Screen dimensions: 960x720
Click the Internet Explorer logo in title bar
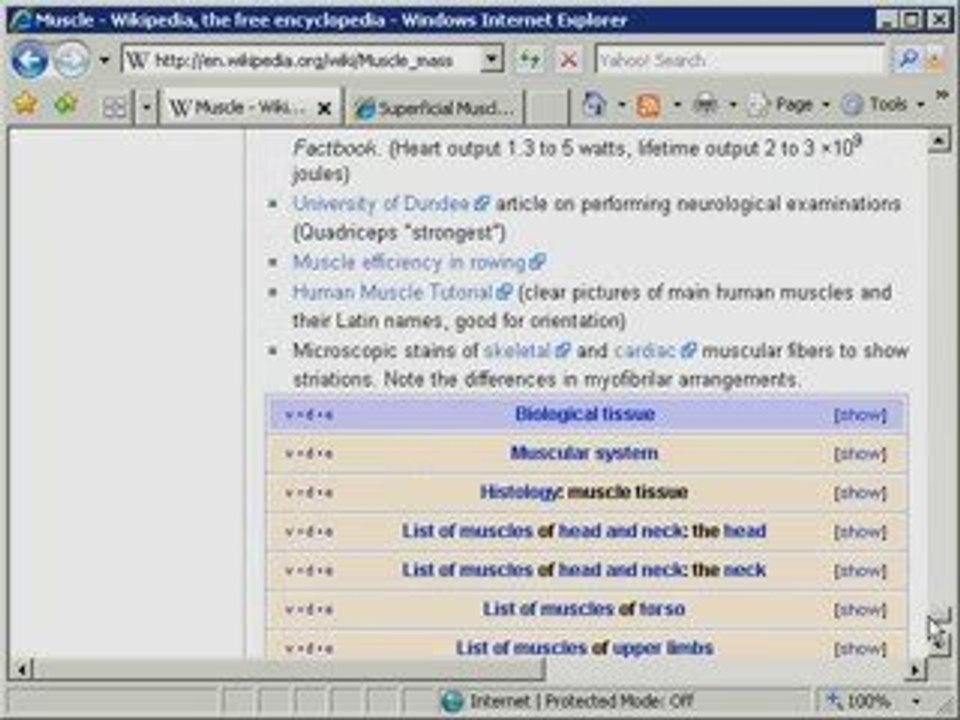click(20, 21)
